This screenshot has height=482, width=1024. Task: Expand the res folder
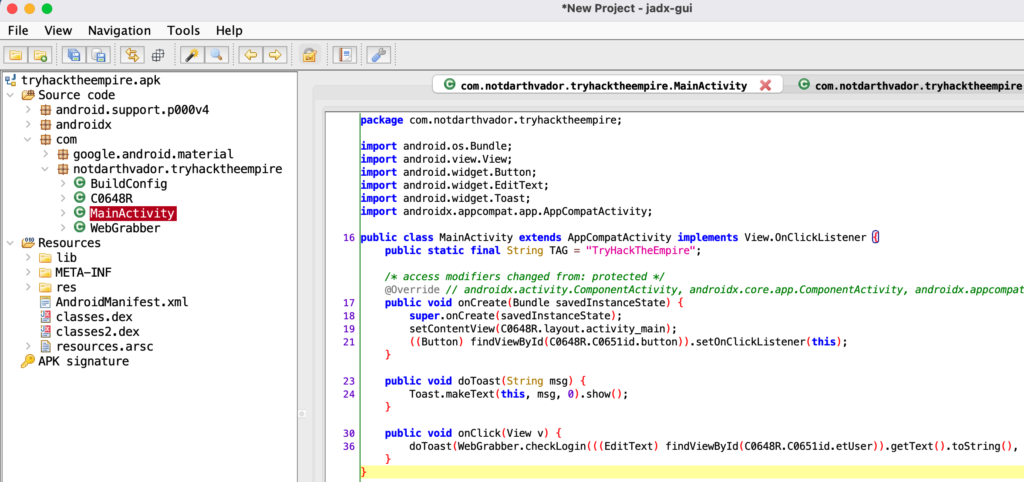pos(28,287)
